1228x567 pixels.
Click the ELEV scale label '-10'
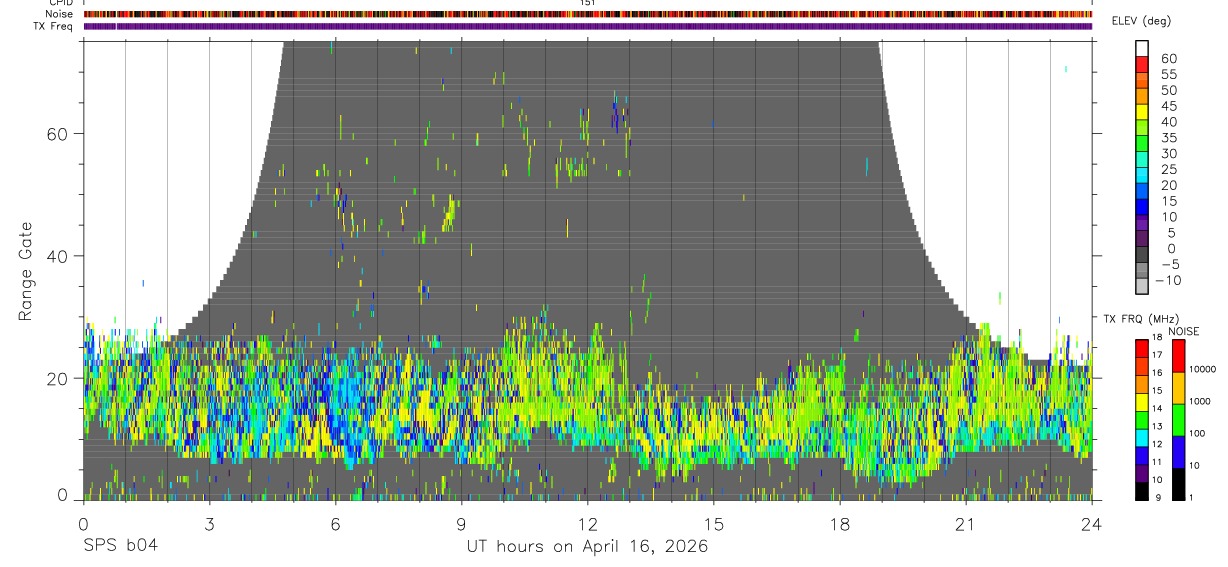click(1168, 281)
